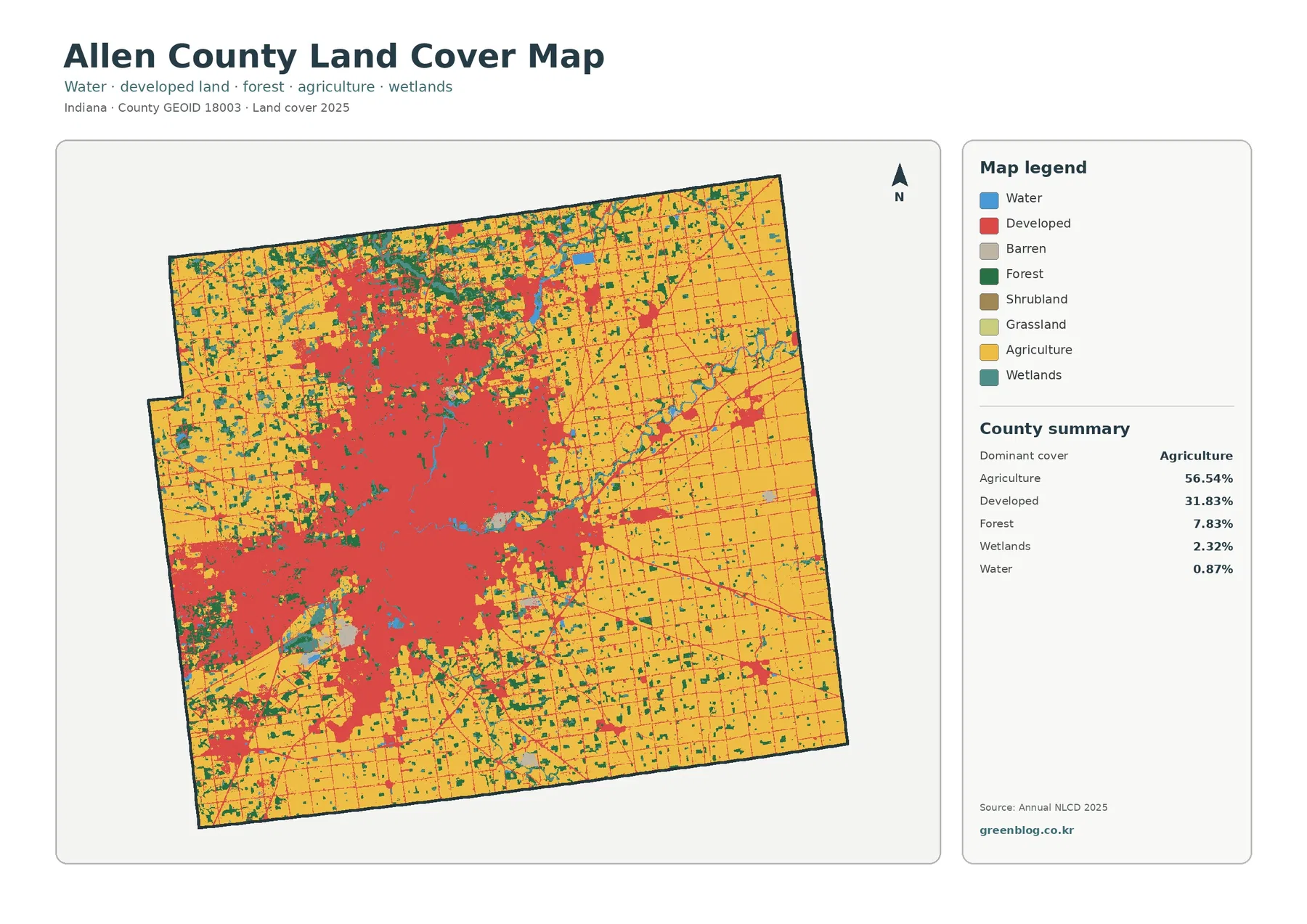The image size is (1307, 924).
Task: Click the Developed row label in county summary
Action: (1009, 501)
